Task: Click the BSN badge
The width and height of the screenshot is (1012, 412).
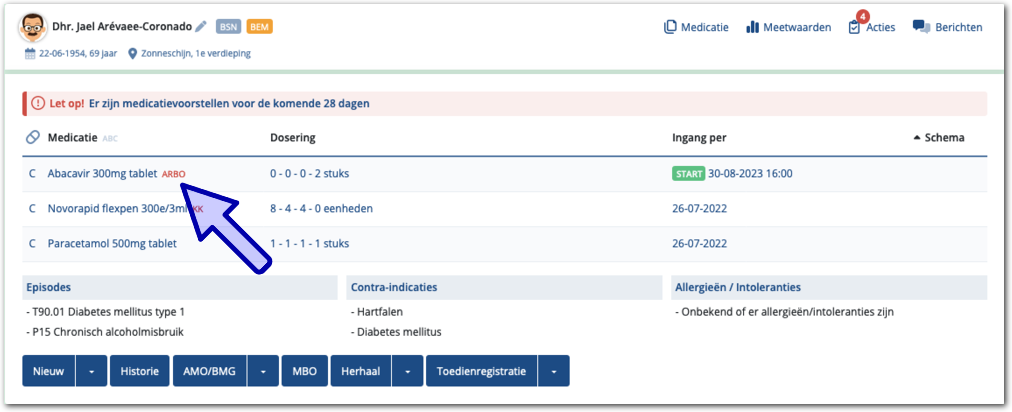Action: 228,27
